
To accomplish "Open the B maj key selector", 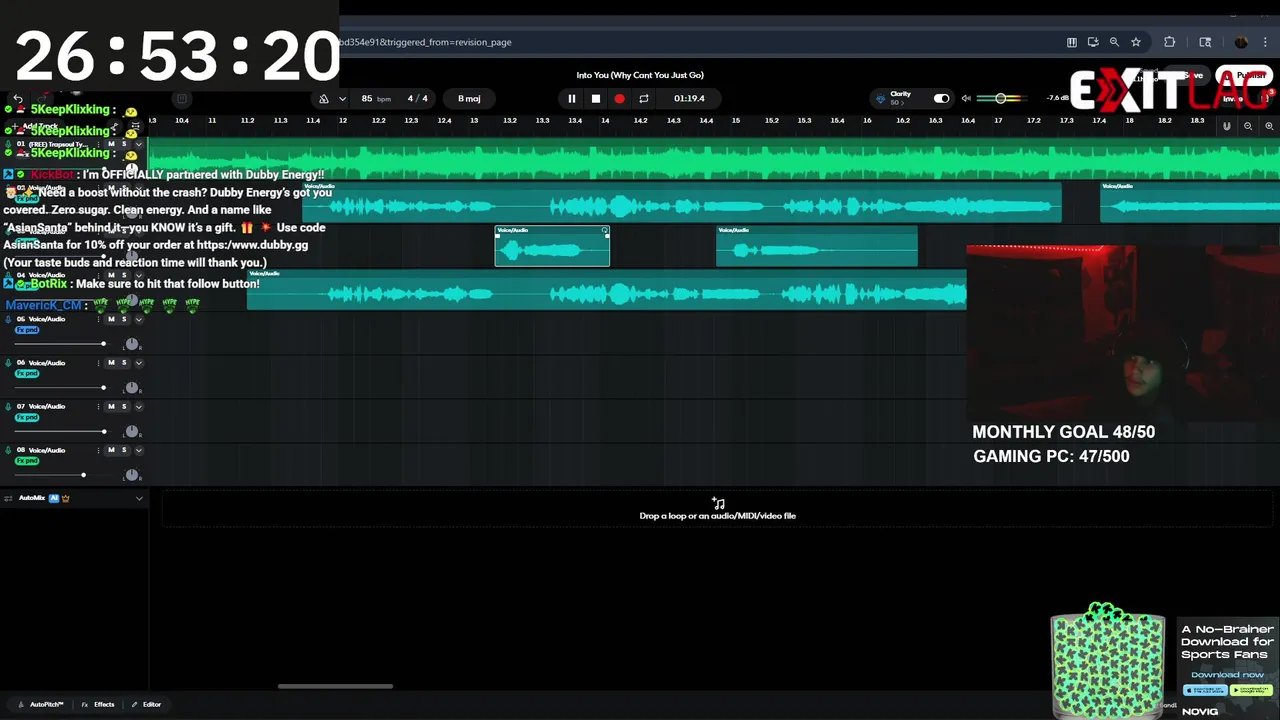I will (x=469, y=98).
